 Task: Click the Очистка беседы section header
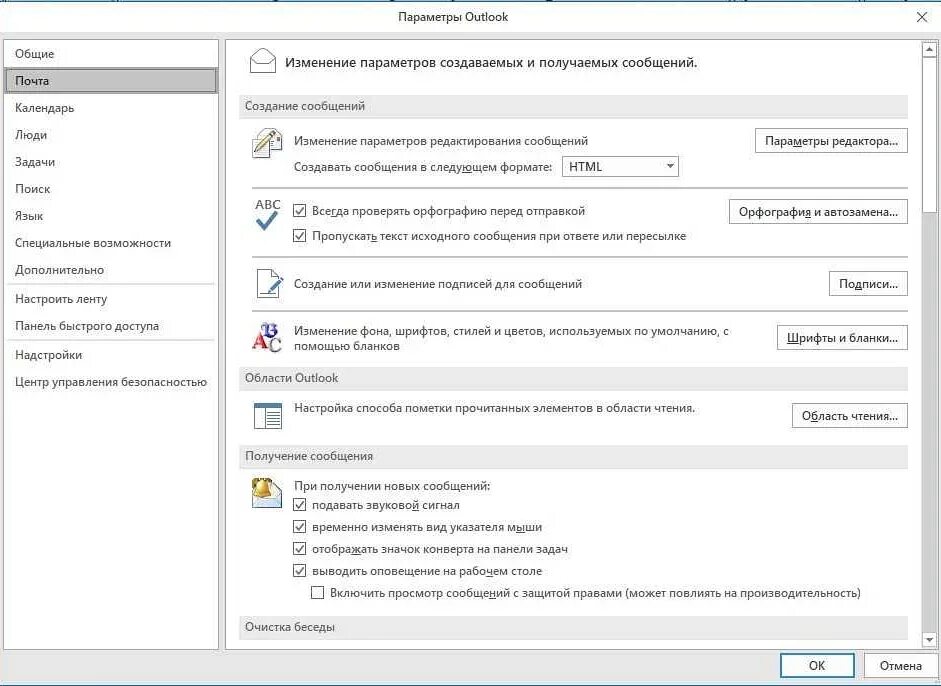[573, 627]
